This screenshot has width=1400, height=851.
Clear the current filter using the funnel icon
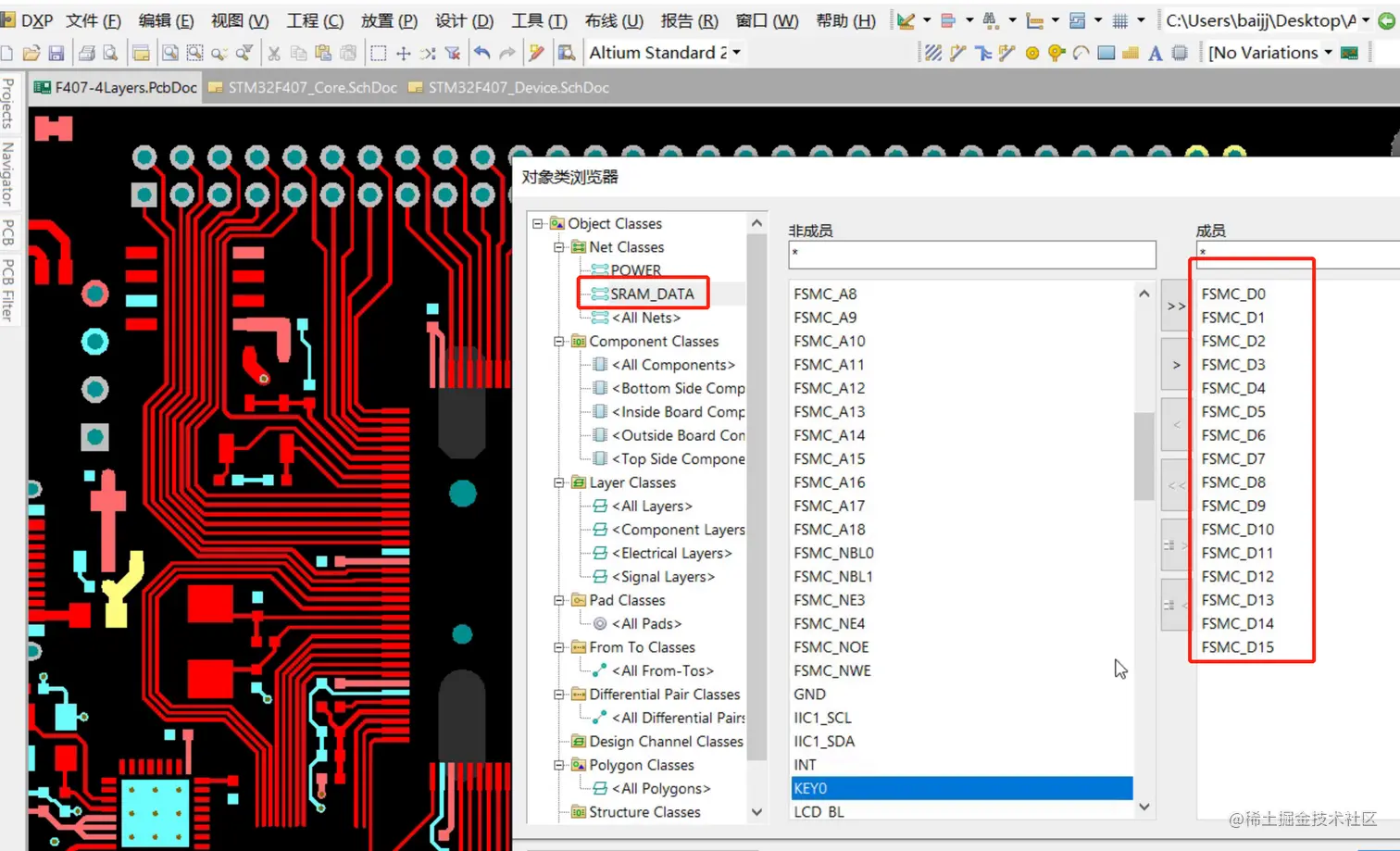click(x=453, y=54)
